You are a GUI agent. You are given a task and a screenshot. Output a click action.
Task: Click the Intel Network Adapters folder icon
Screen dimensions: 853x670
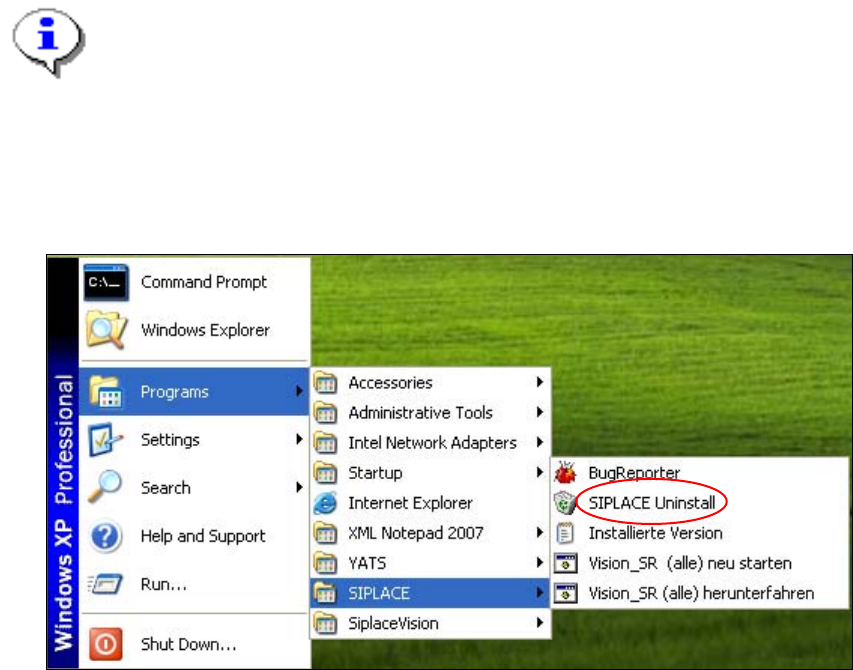[x=325, y=443]
